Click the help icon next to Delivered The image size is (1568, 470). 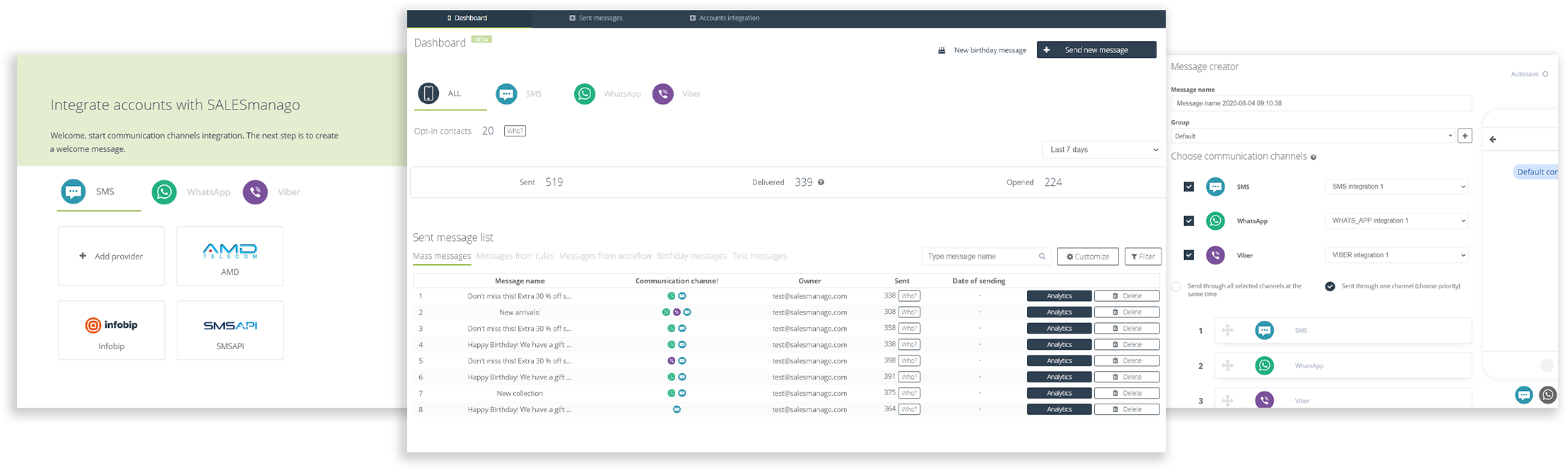(x=821, y=182)
